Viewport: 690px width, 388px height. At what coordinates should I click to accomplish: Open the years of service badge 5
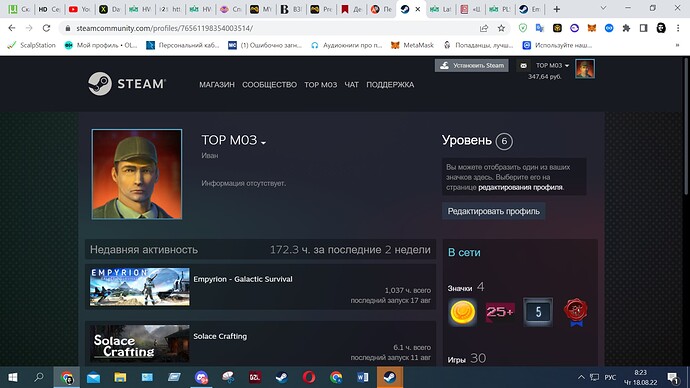[538, 312]
